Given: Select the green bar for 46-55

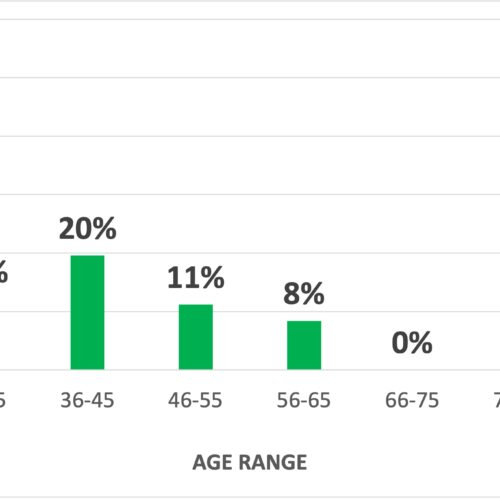Looking at the screenshot, I should pyautogui.click(x=196, y=337).
